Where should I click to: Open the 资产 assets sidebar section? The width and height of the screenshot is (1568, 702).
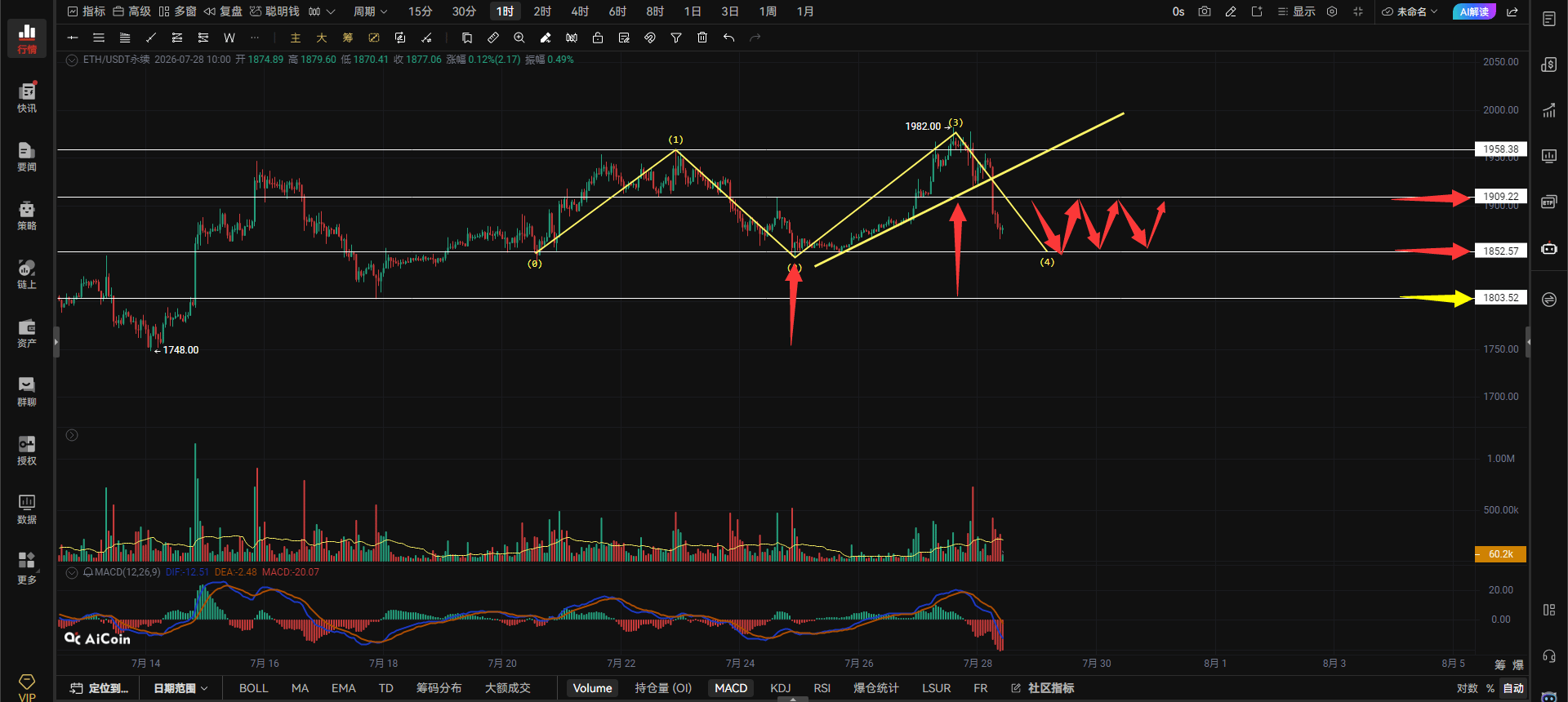(27, 332)
